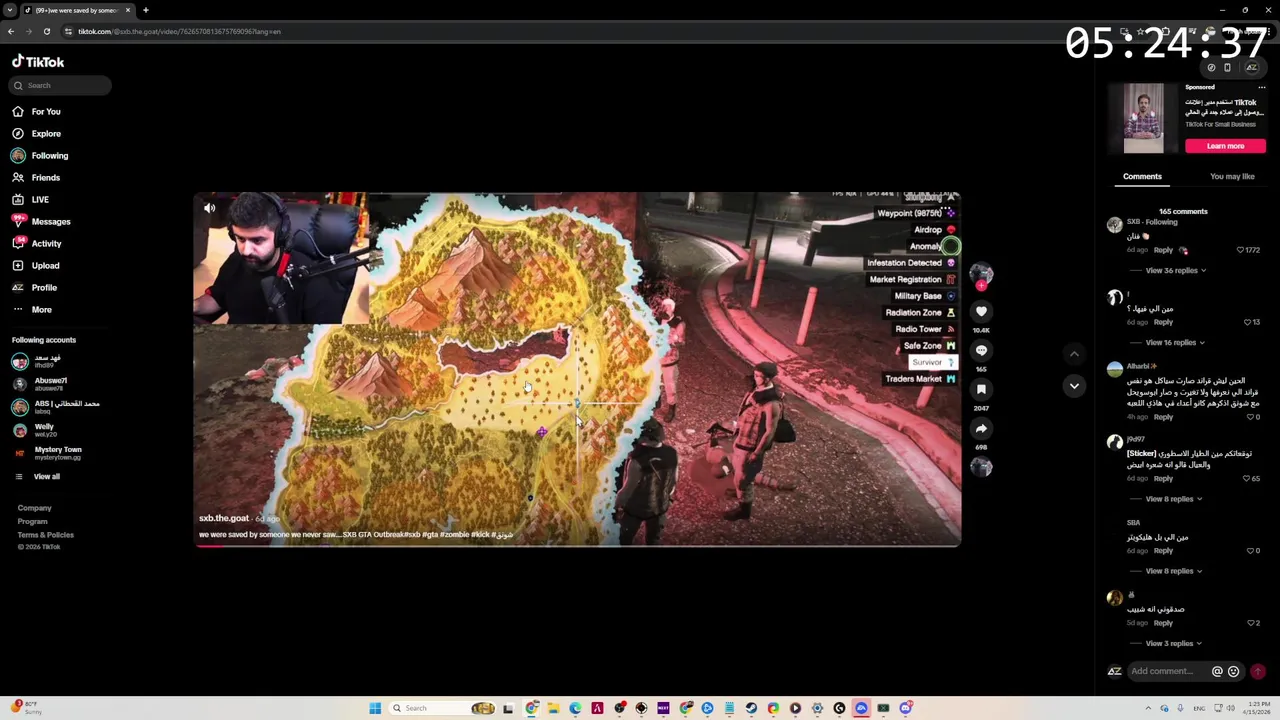Like the comment with 2 likes
The height and width of the screenshot is (720, 1280).
pyautogui.click(x=1251, y=622)
